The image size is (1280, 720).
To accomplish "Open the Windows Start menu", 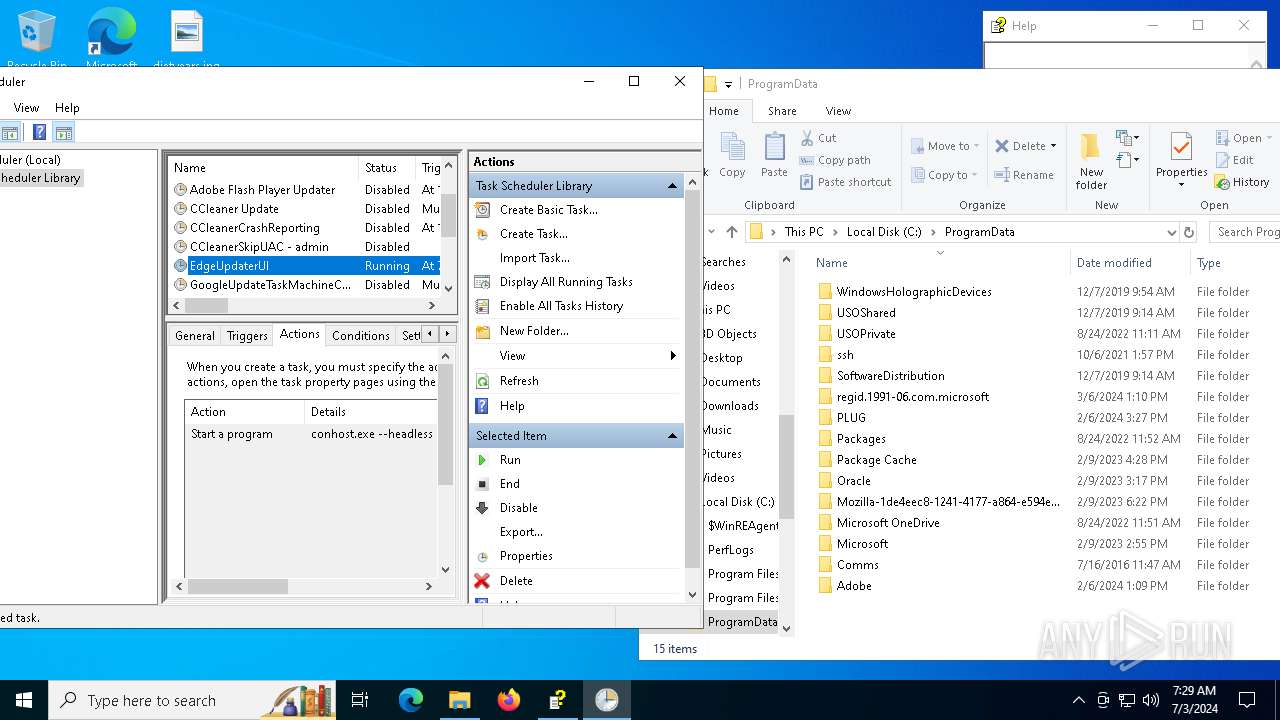I will pyautogui.click(x=24, y=700).
